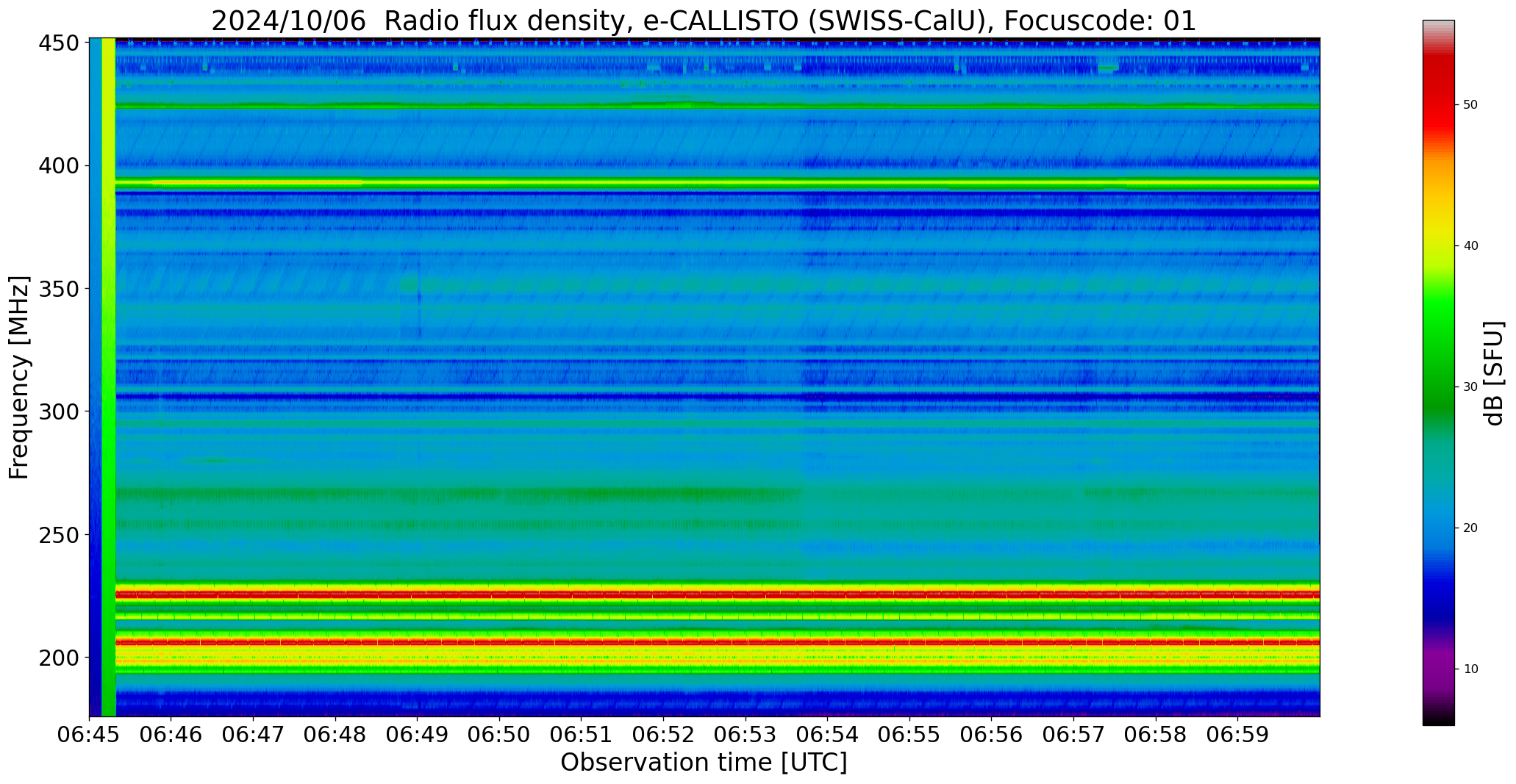This screenshot has width=1516, height=784.
Task: Click the red band near 206 MHz
Action: (718, 641)
